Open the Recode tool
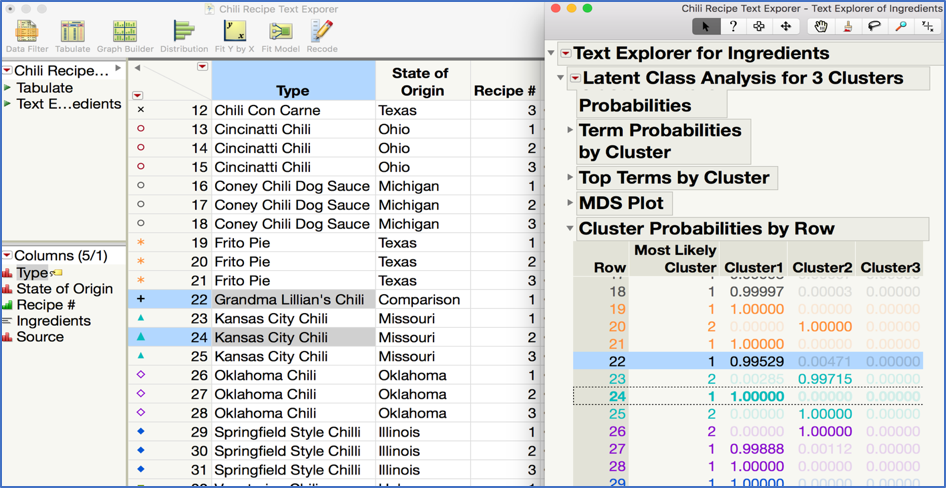The image size is (946, 488). click(x=322, y=35)
